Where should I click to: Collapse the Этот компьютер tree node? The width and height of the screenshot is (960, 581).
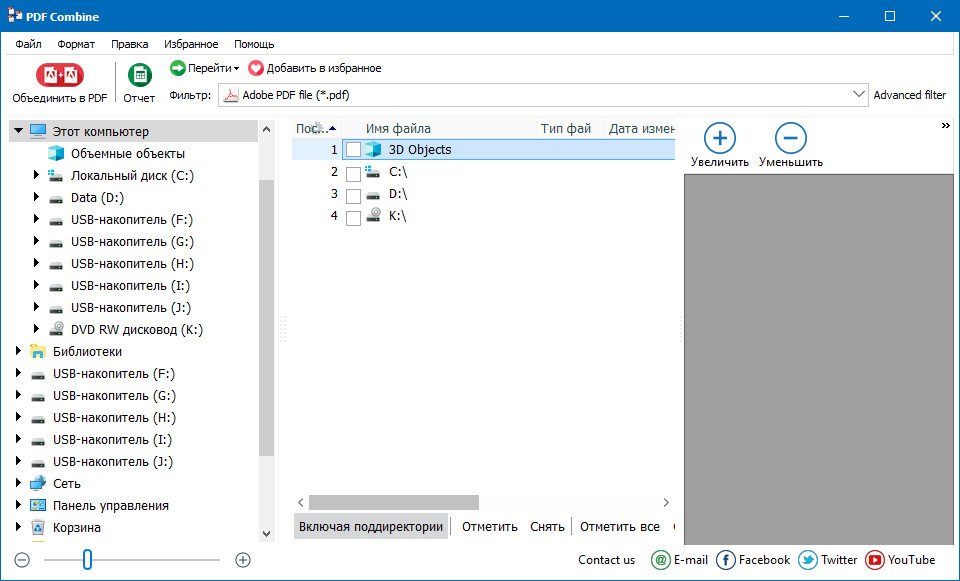point(18,130)
